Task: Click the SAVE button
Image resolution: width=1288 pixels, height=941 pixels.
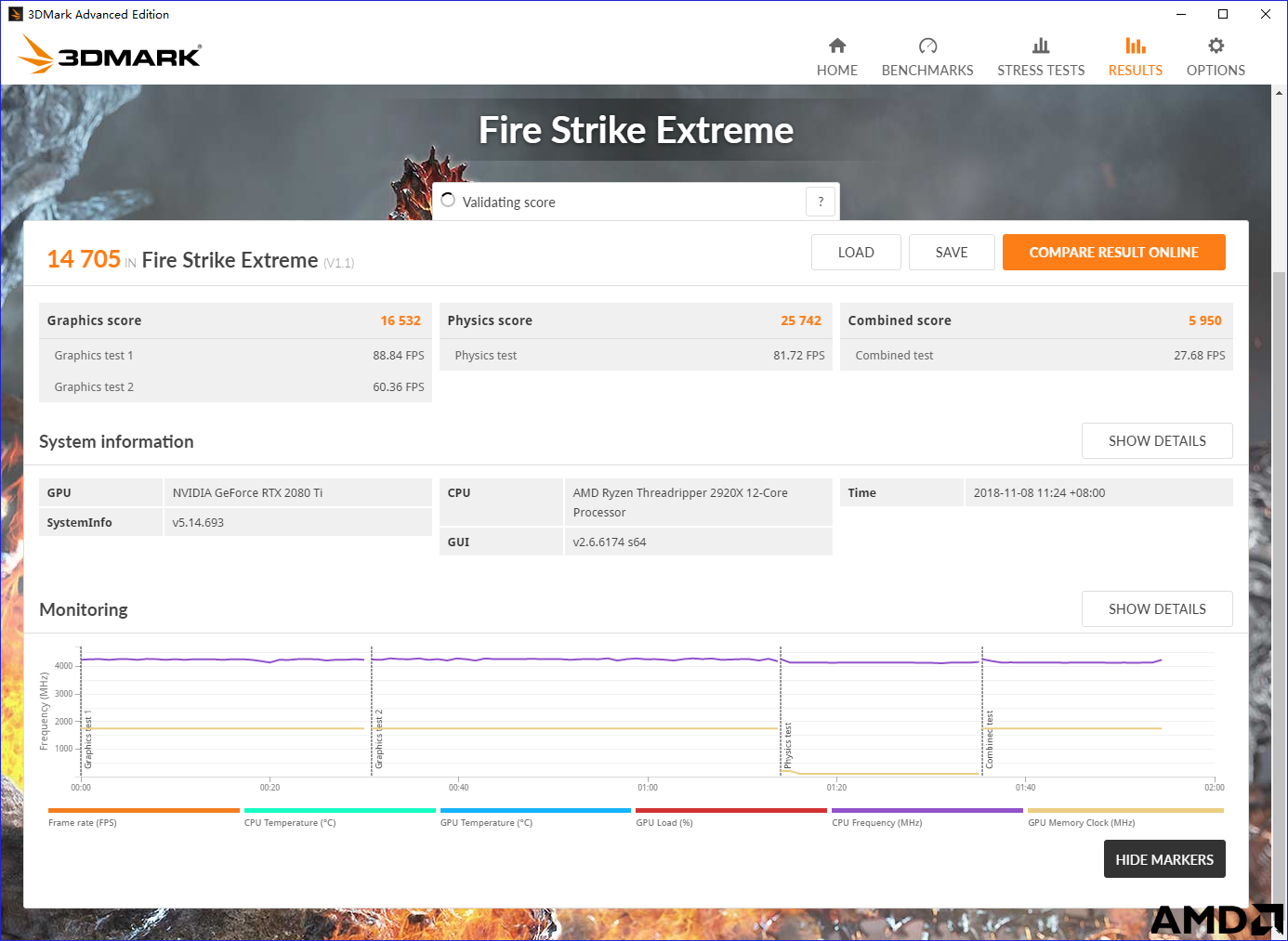Action: pos(952,253)
